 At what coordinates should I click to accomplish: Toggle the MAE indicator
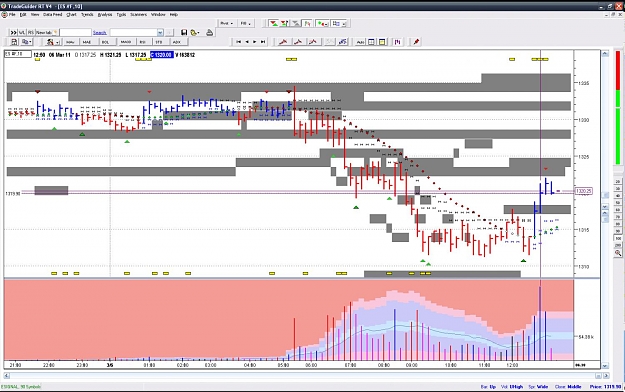pyautogui.click(x=87, y=42)
